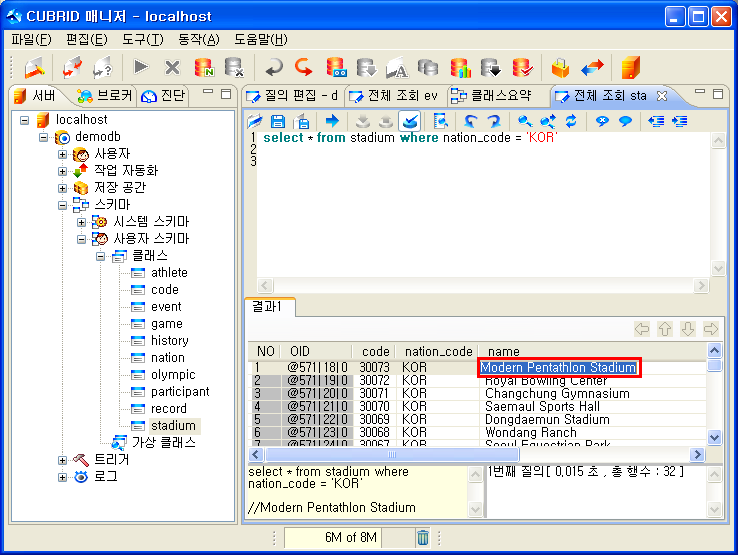The height and width of the screenshot is (555, 738).
Task: Click the gray X stop icon in main toolbar
Action: click(172, 68)
